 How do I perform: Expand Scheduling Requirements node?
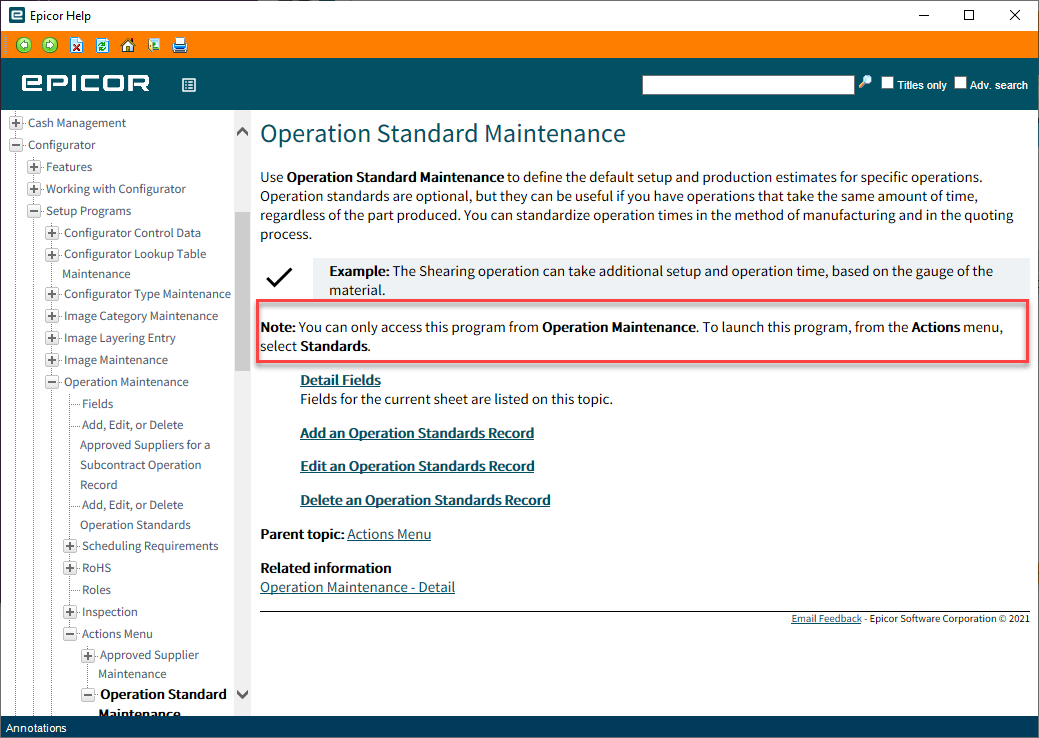[x=70, y=546]
